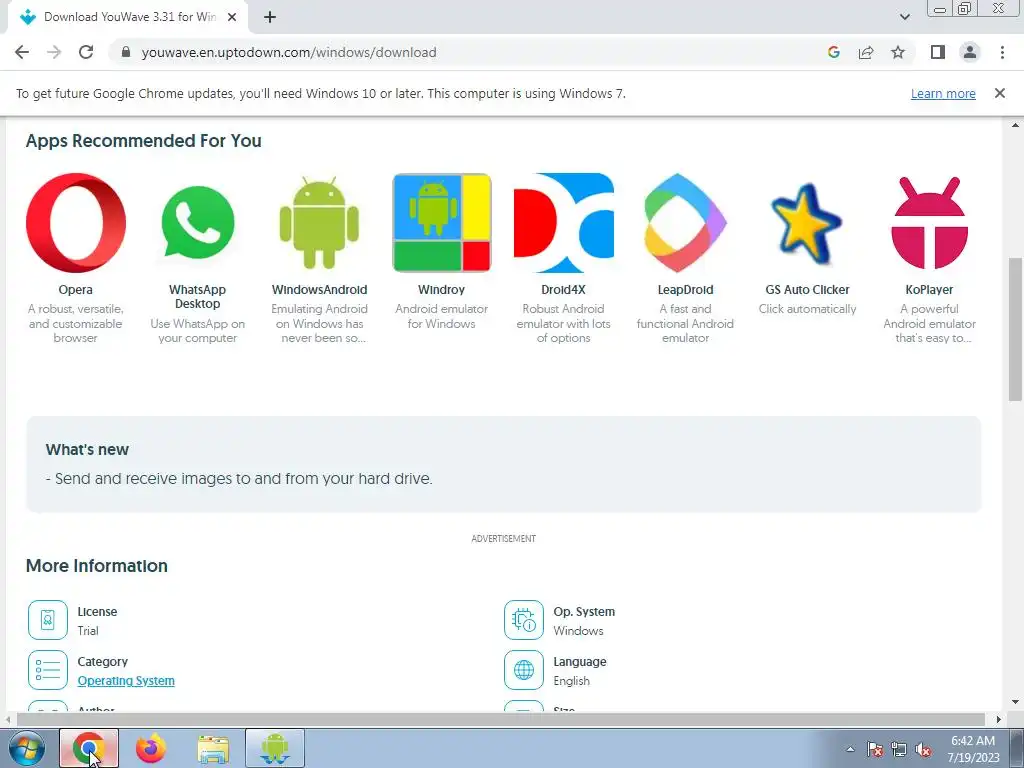Click the Opera app title
This screenshot has height=768, width=1024.
[76, 289]
